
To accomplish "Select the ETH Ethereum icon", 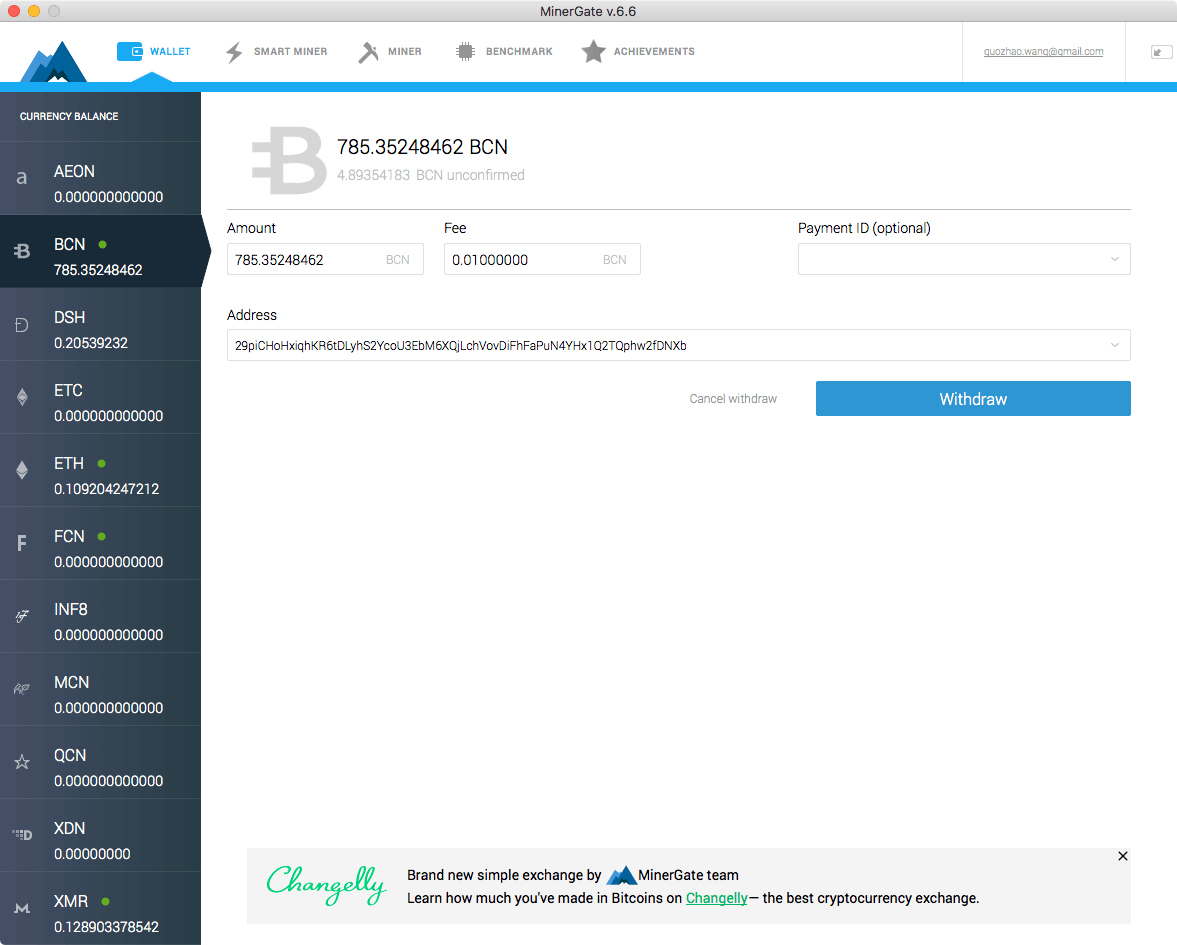I will coord(21,469).
